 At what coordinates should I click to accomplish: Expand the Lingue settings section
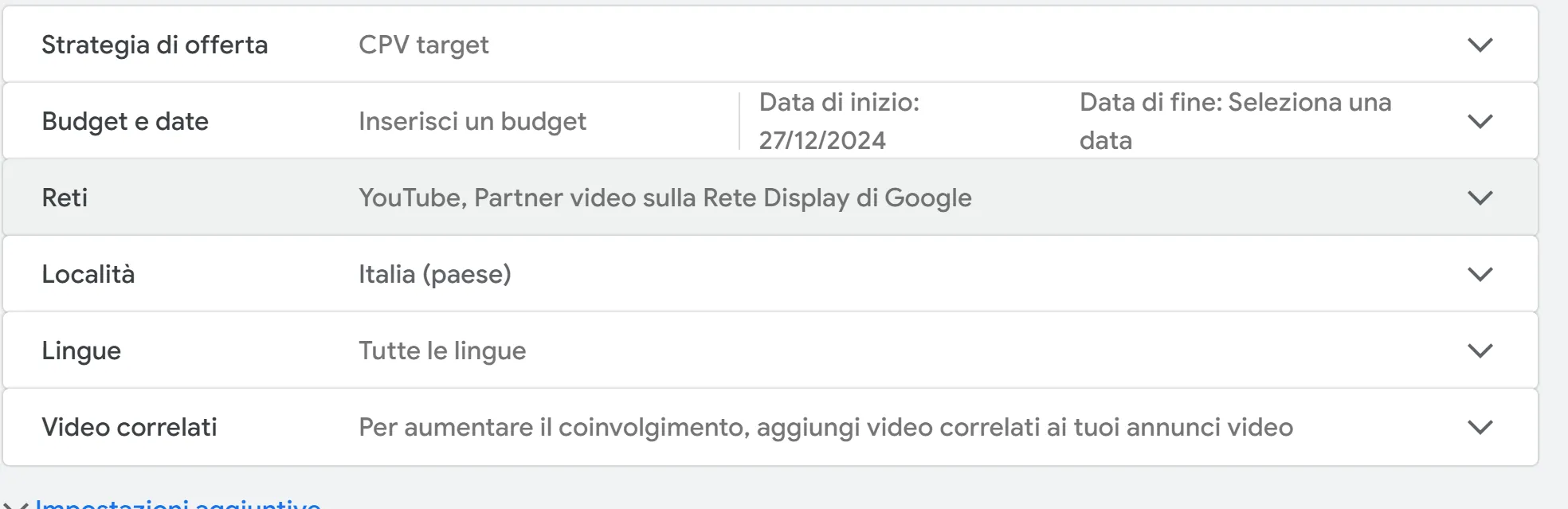(1480, 350)
